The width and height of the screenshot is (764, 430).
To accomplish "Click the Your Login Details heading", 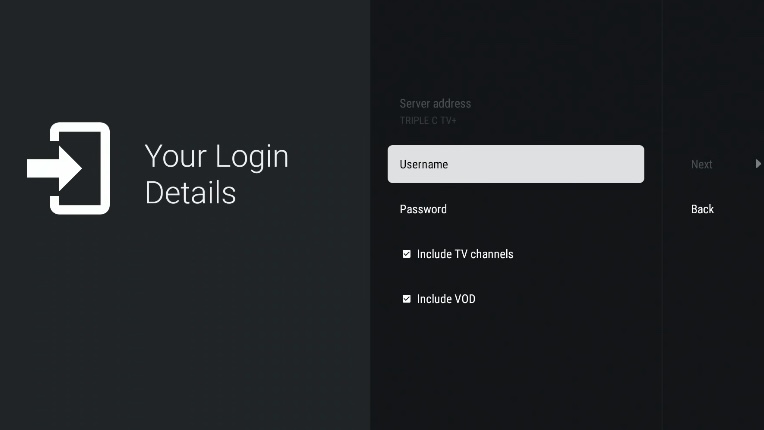I will click(216, 173).
